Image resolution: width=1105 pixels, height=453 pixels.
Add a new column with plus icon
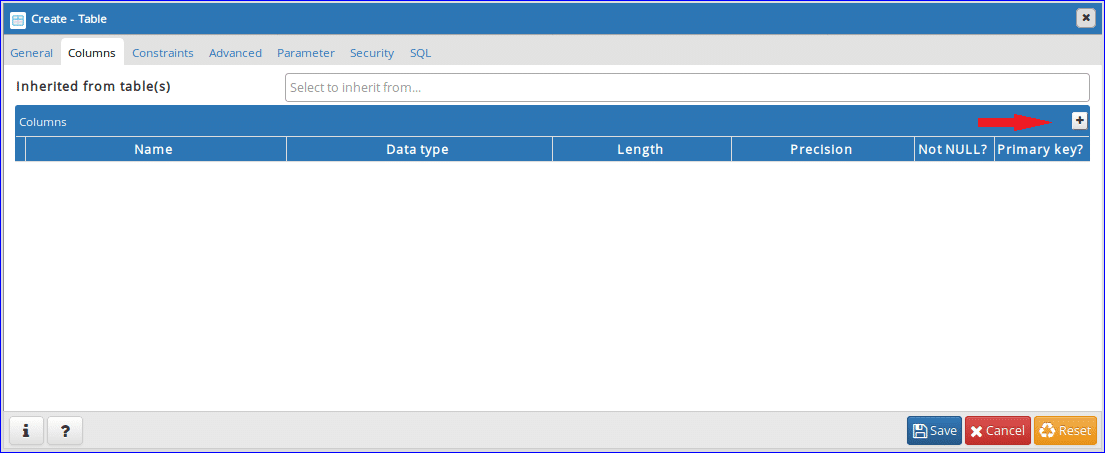coord(1079,120)
